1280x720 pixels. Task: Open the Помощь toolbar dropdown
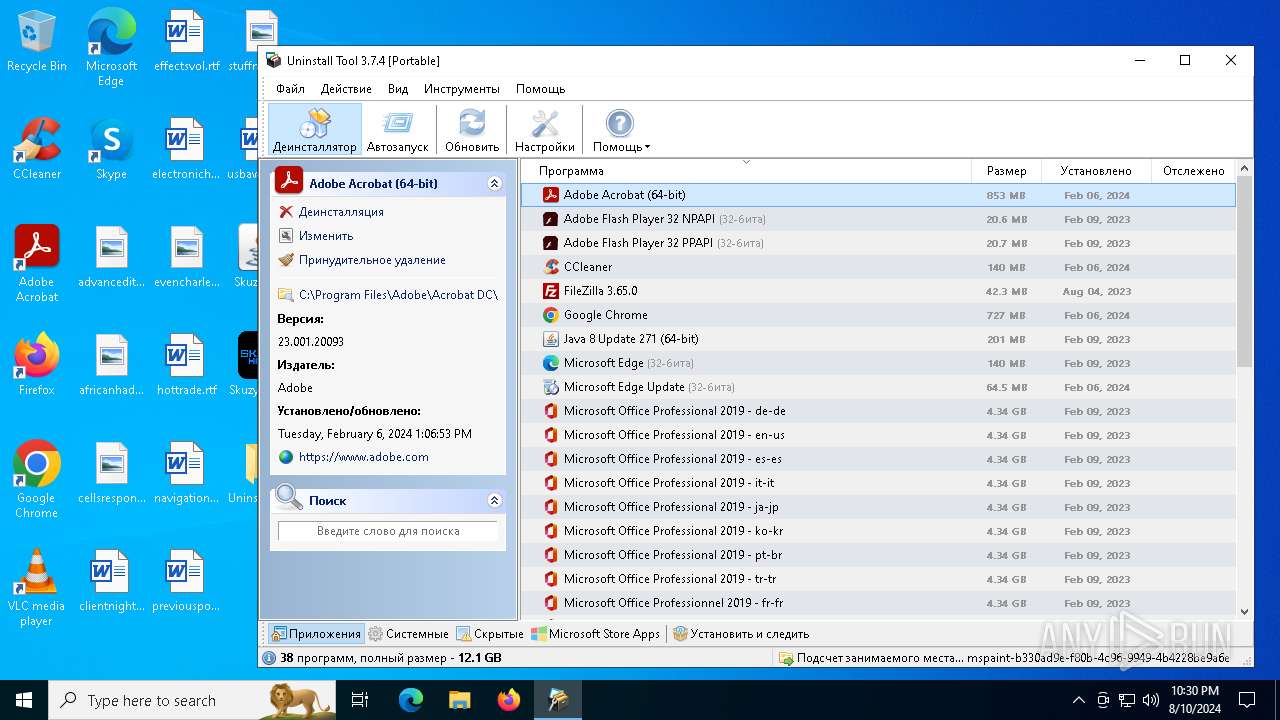[621, 130]
